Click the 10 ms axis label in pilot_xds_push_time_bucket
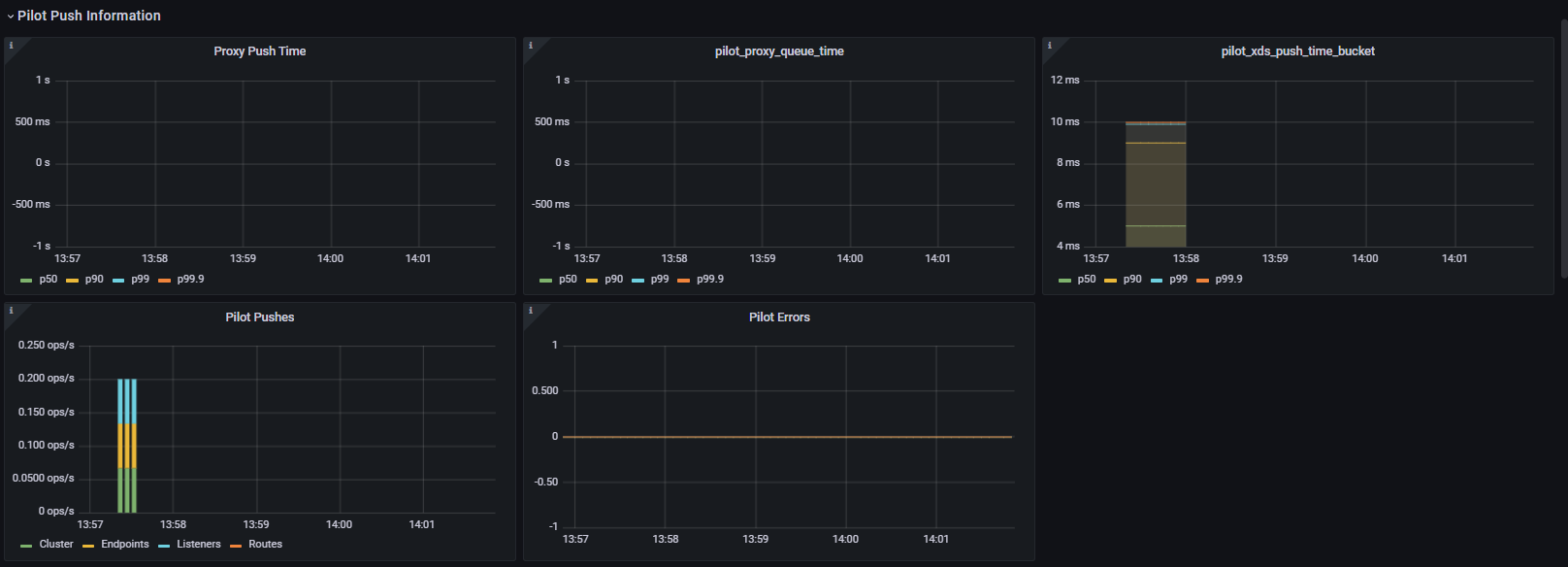This screenshot has height=567, width=1568. pyautogui.click(x=1064, y=122)
